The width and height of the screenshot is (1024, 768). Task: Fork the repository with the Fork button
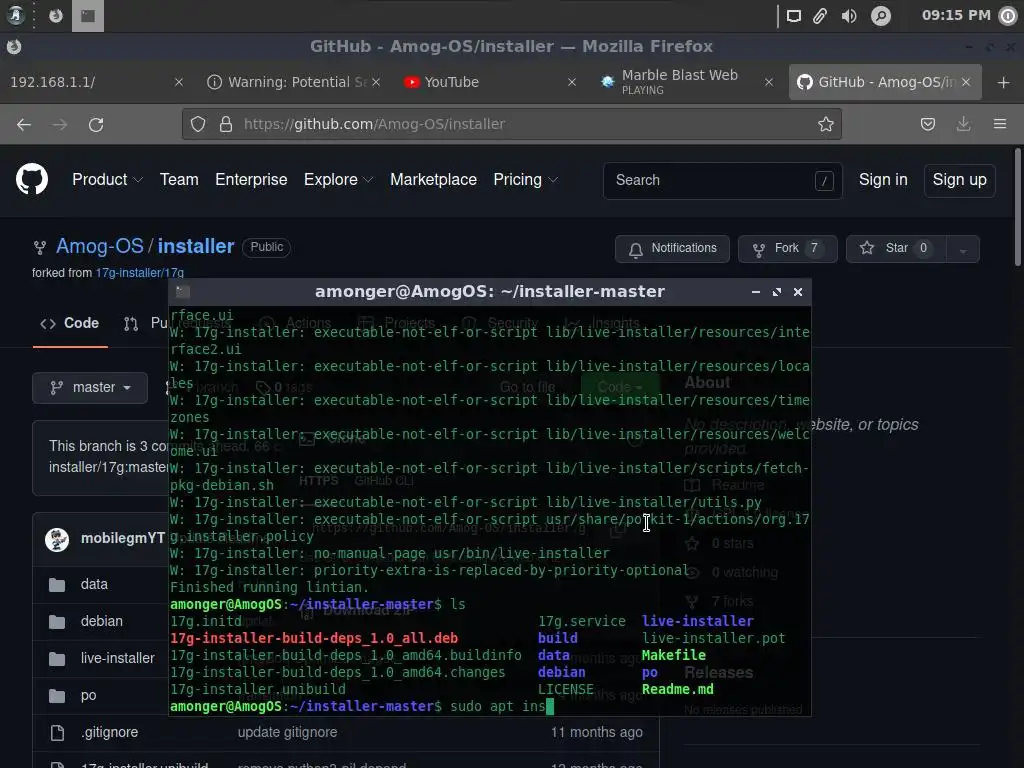point(787,249)
